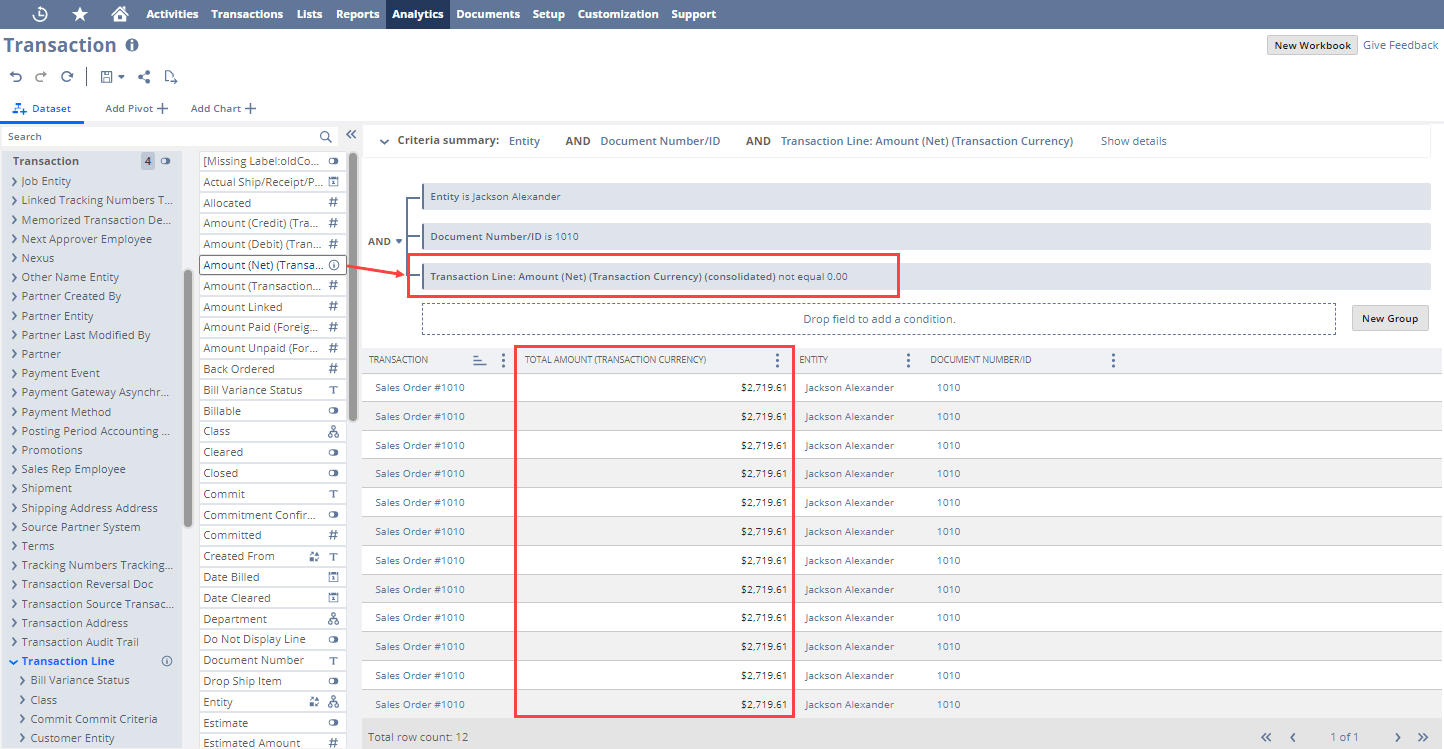
Task: Select the Bill Variance Status text field
Action: 273,390
